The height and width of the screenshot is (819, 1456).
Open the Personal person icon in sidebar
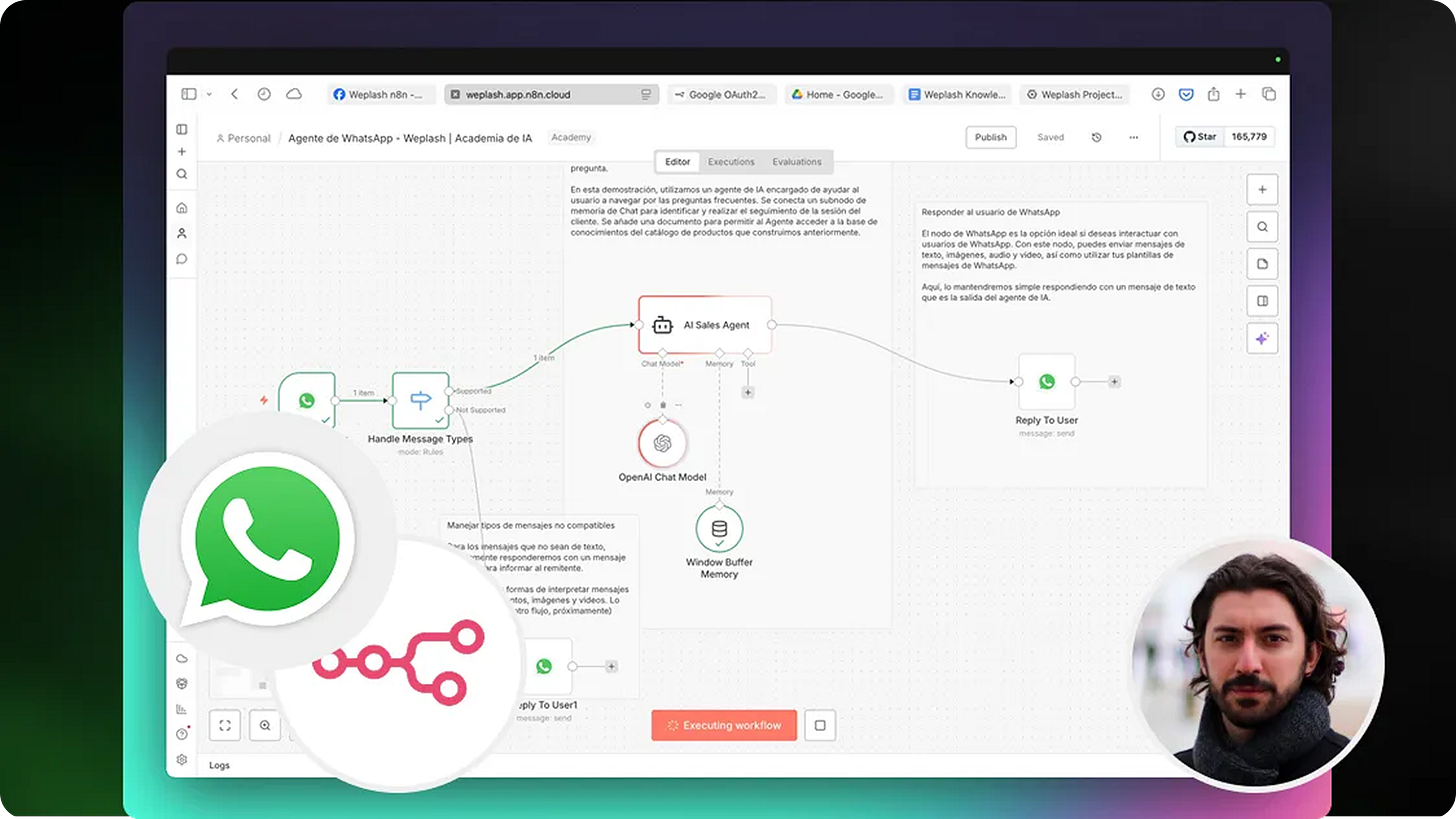tap(182, 233)
